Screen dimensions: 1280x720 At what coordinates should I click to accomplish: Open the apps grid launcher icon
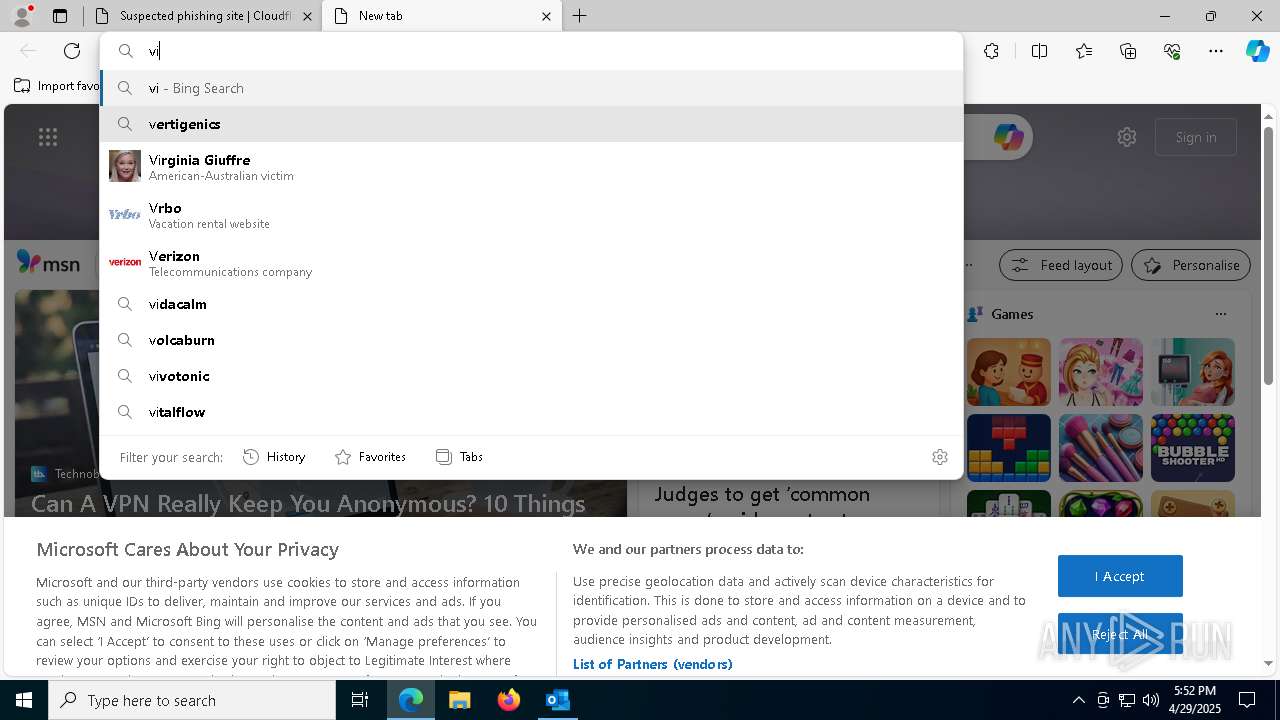coord(48,137)
